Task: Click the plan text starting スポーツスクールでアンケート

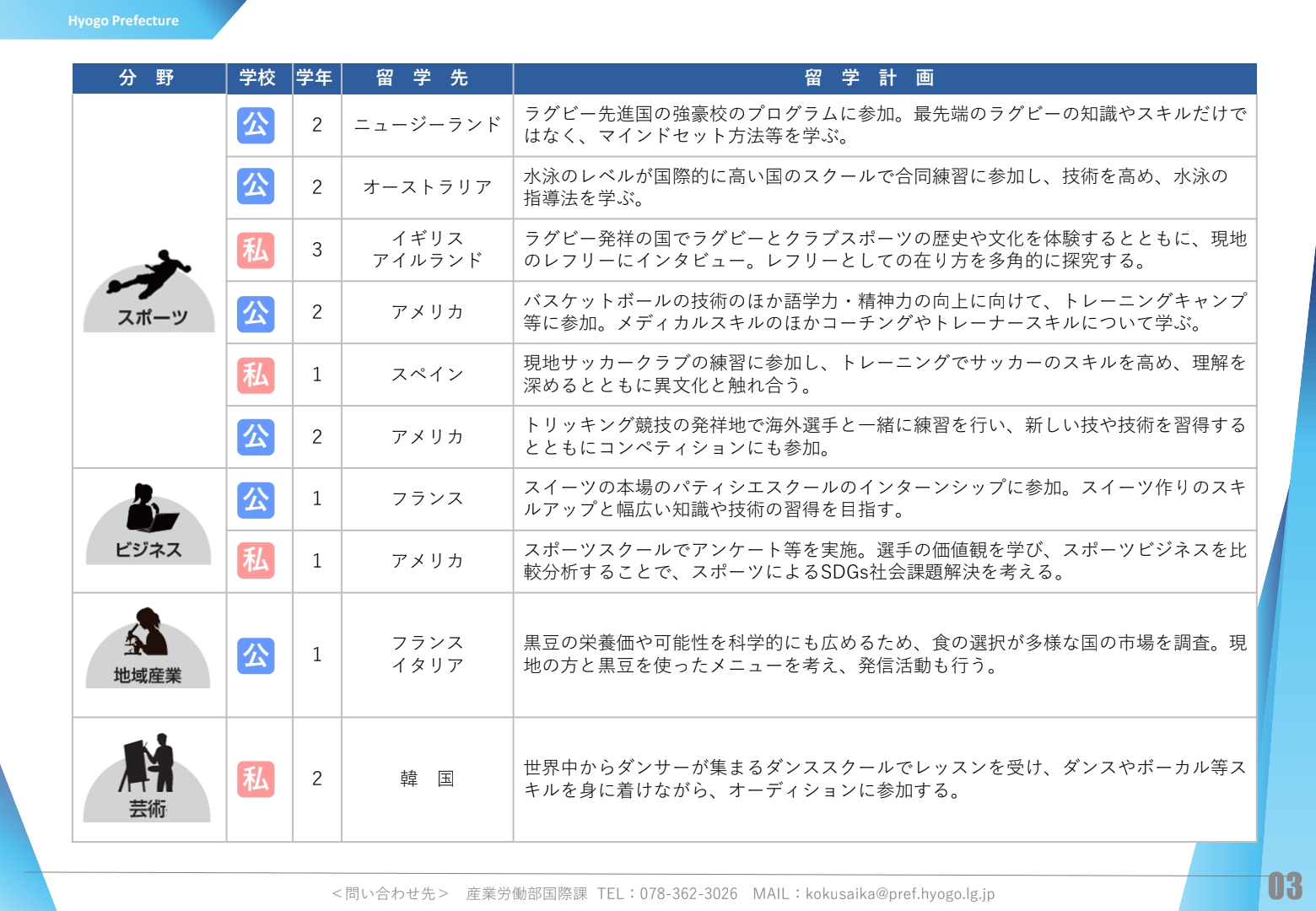Action: (x=885, y=561)
